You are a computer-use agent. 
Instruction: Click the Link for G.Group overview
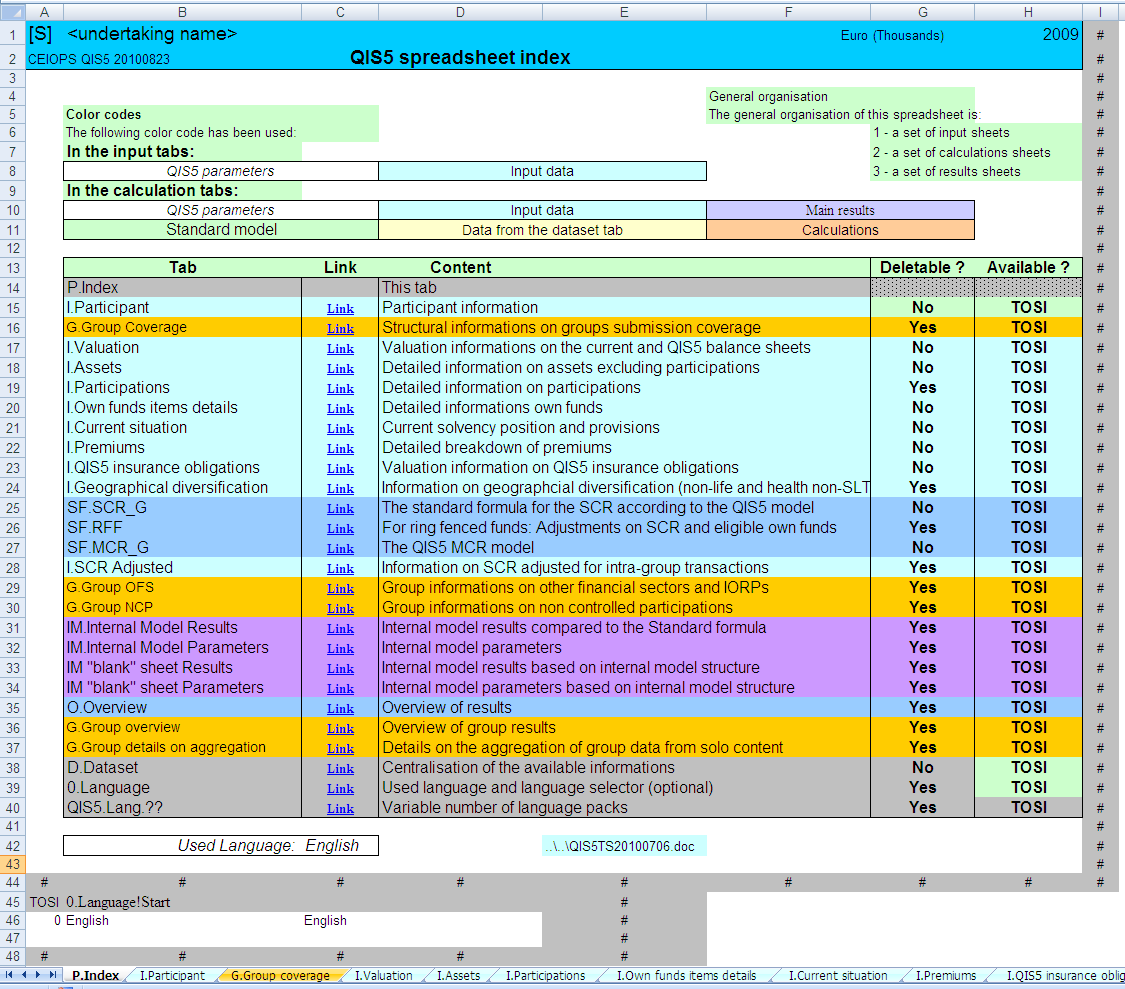(340, 729)
